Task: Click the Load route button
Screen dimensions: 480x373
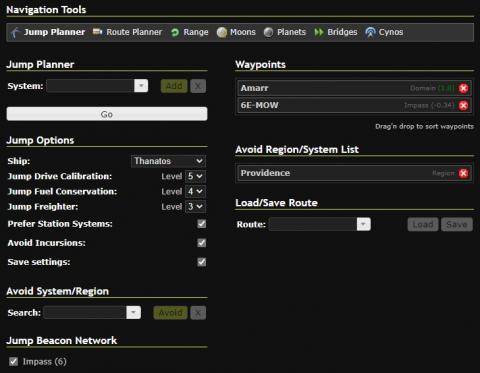Action: [423, 224]
